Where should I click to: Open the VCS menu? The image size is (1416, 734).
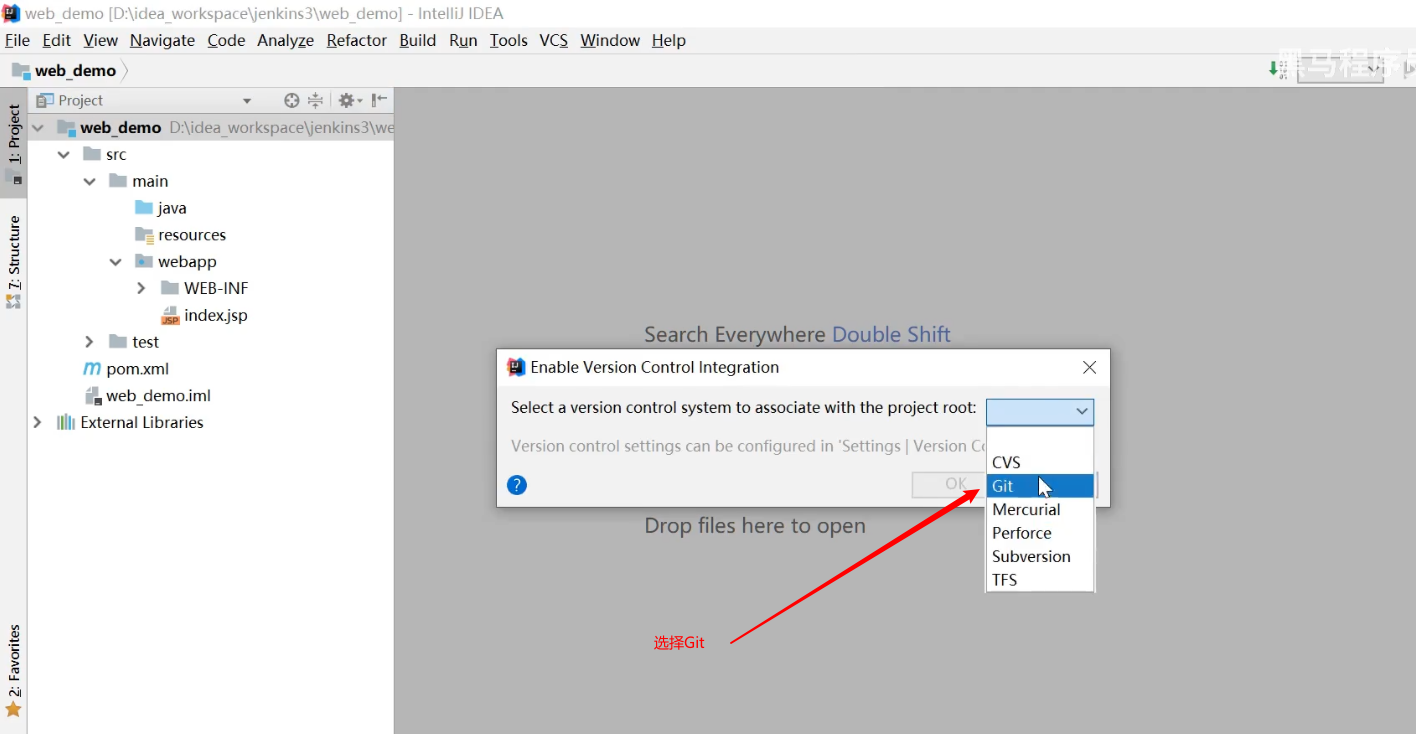553,40
